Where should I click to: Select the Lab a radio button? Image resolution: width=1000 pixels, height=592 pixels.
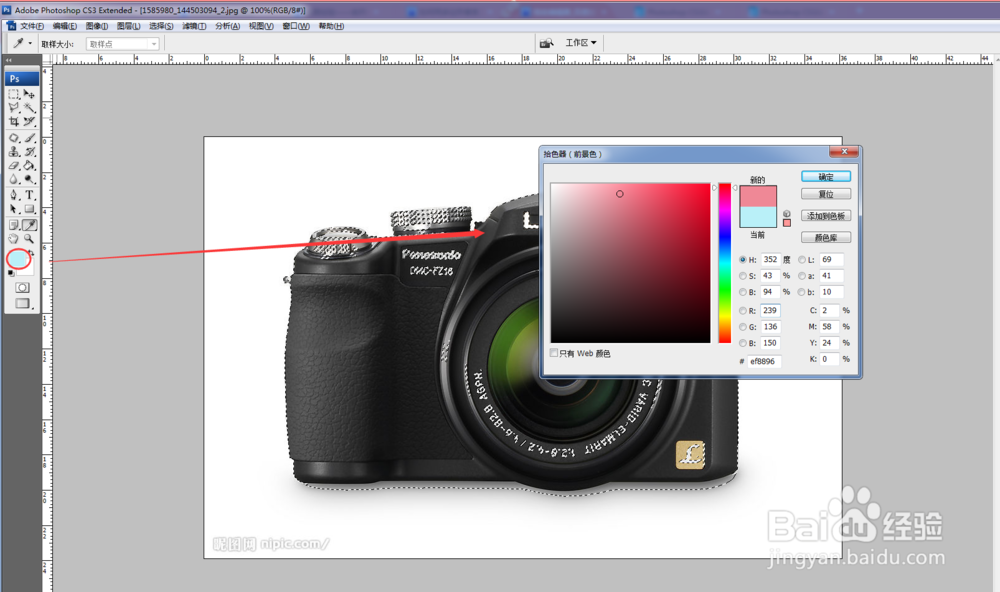point(802,276)
